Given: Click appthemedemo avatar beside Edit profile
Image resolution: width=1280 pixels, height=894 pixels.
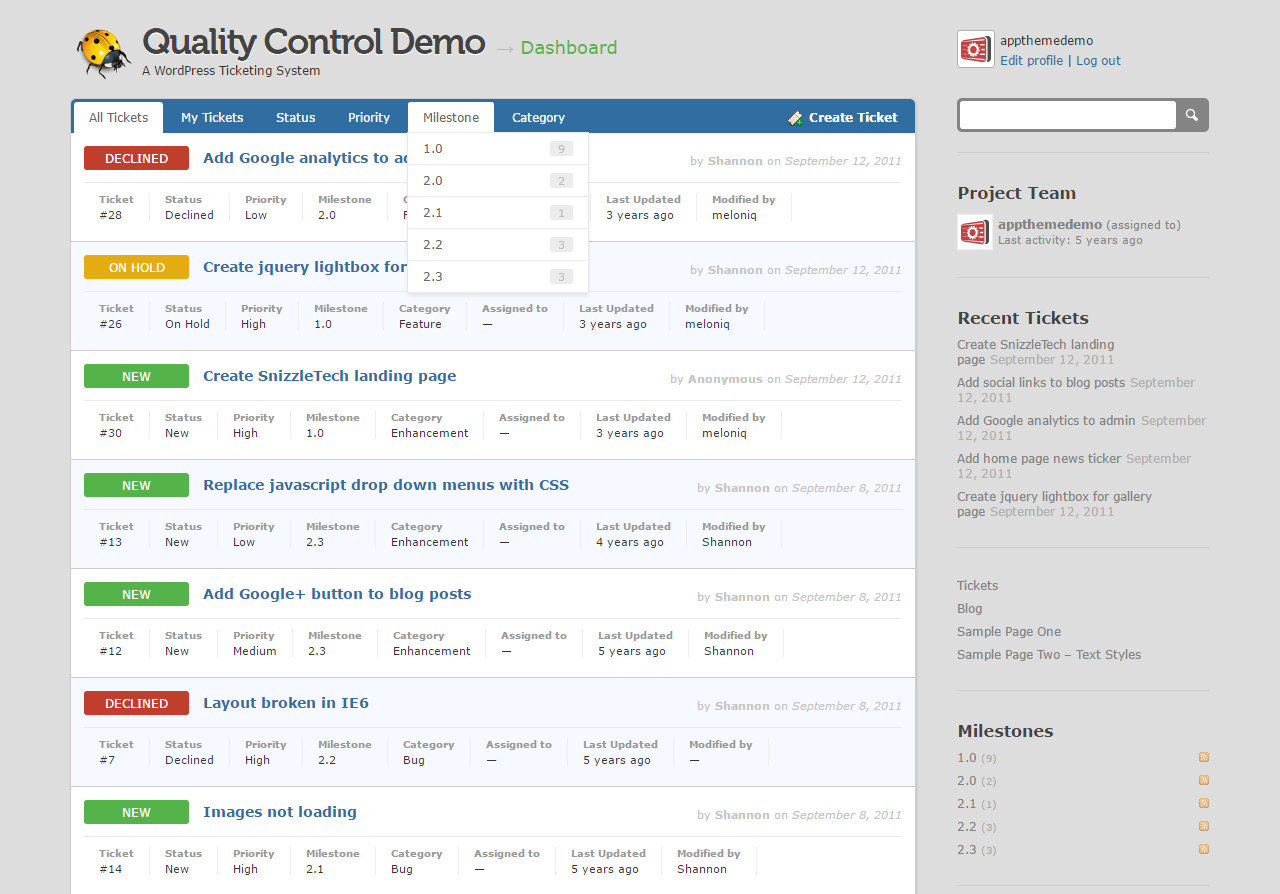Looking at the screenshot, I should point(975,49).
